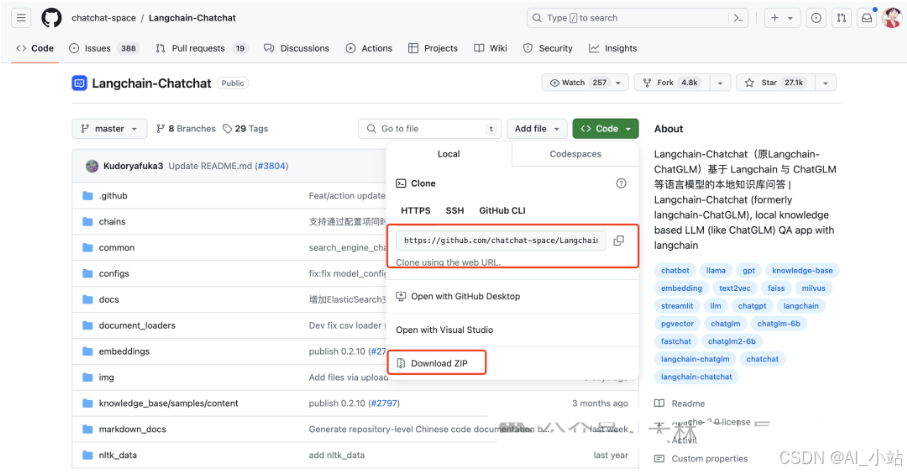
Task: Click the Go to file field
Action: coord(430,128)
